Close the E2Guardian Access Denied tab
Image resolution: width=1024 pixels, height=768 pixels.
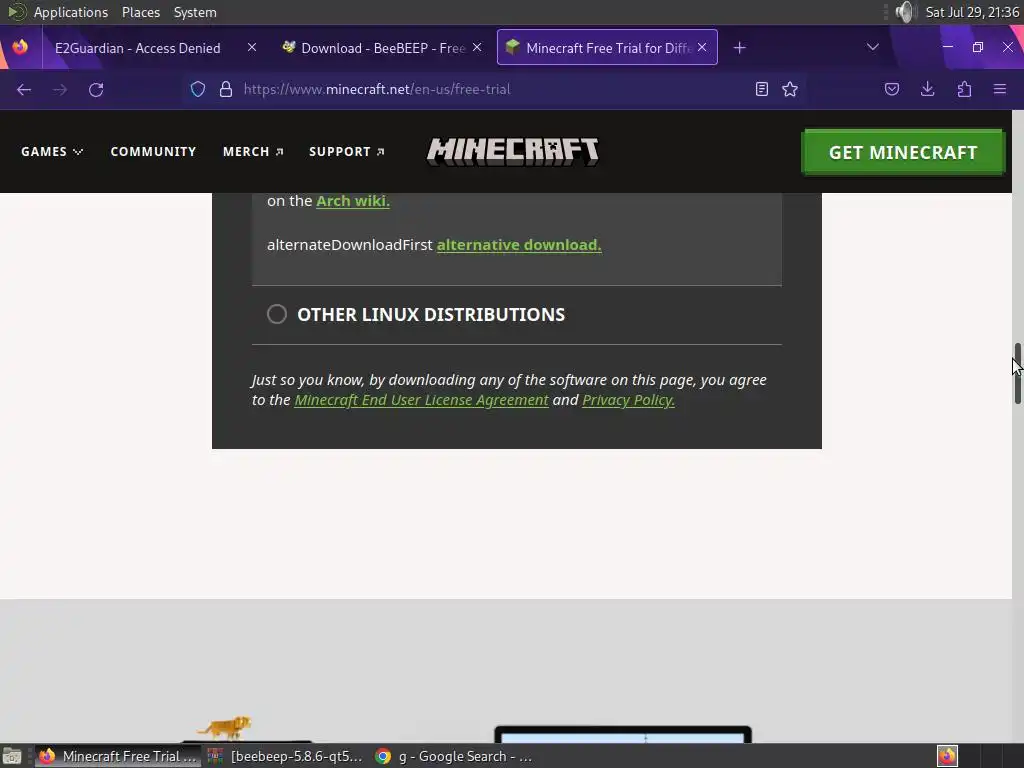click(252, 48)
